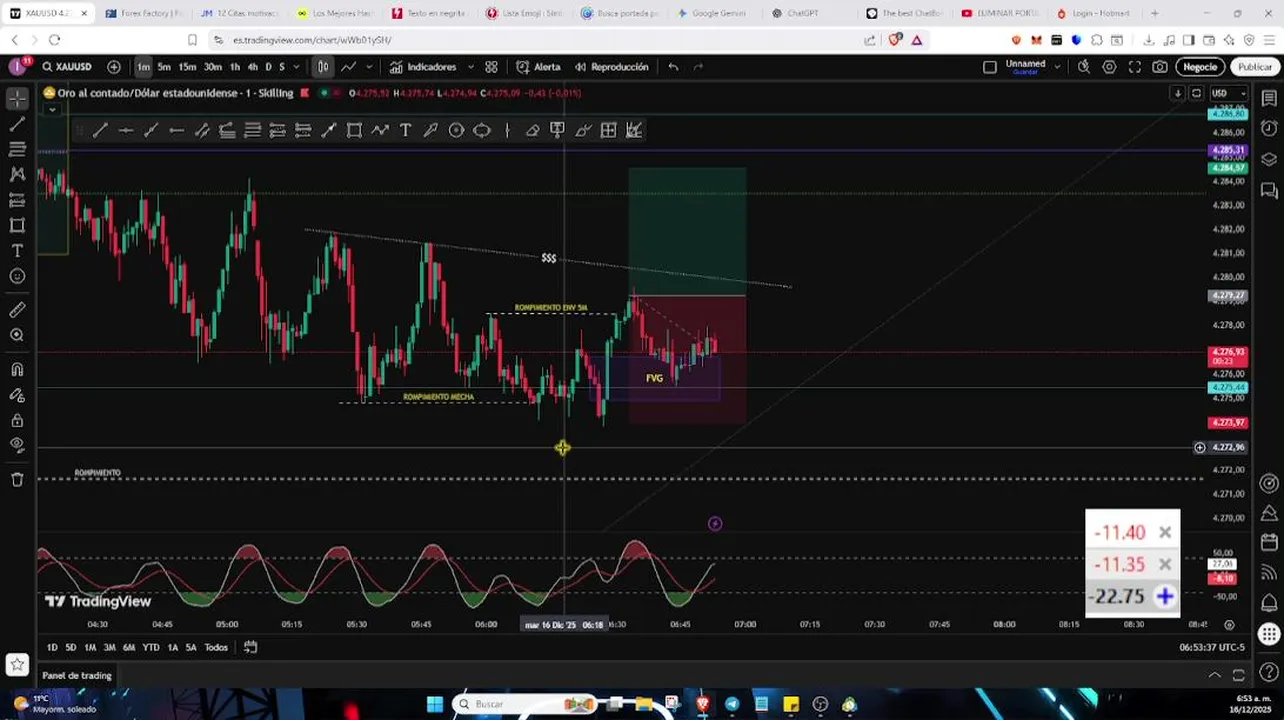Collapse the chart legend chevron

(51, 110)
